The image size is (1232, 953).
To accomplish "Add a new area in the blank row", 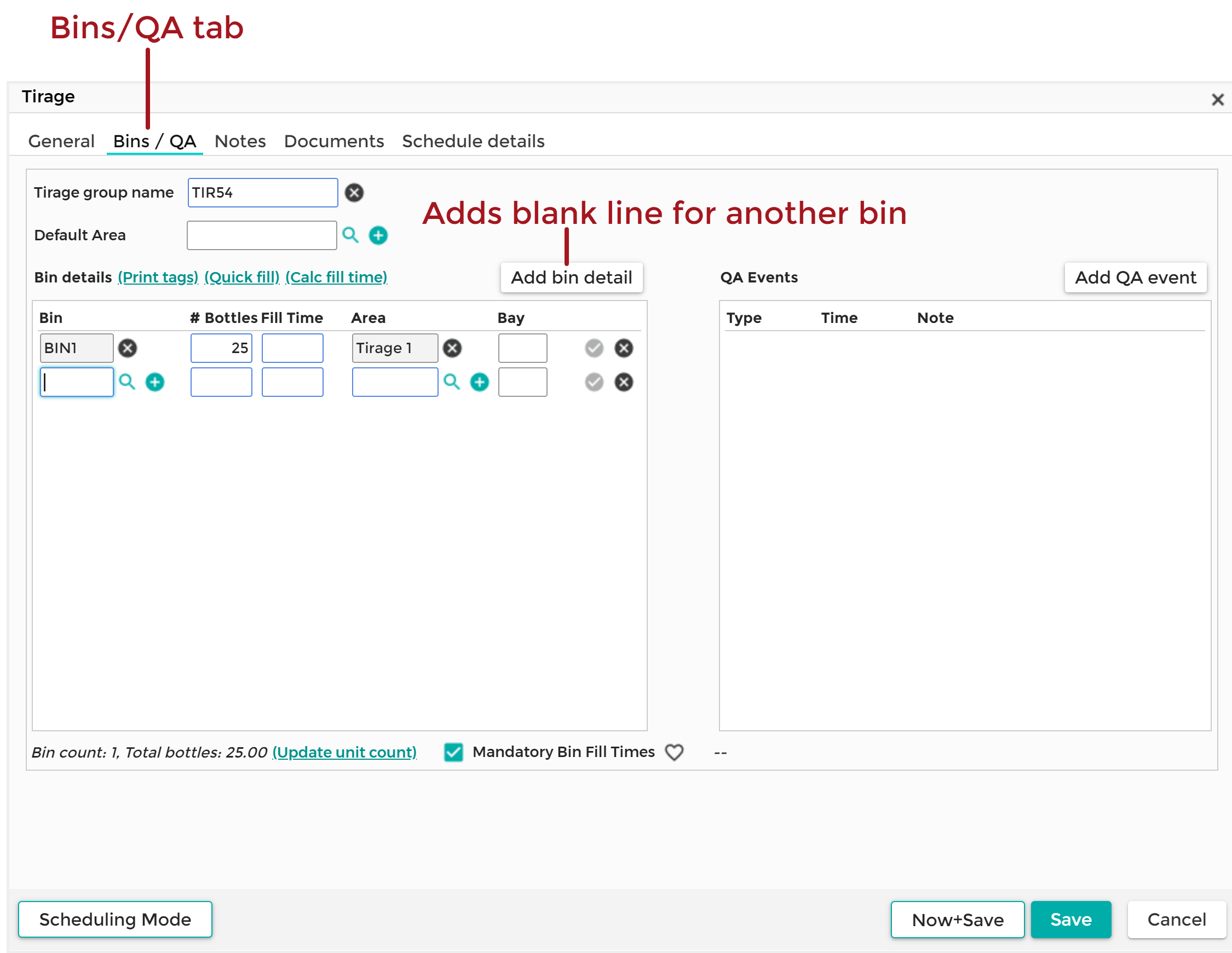I will pos(480,382).
